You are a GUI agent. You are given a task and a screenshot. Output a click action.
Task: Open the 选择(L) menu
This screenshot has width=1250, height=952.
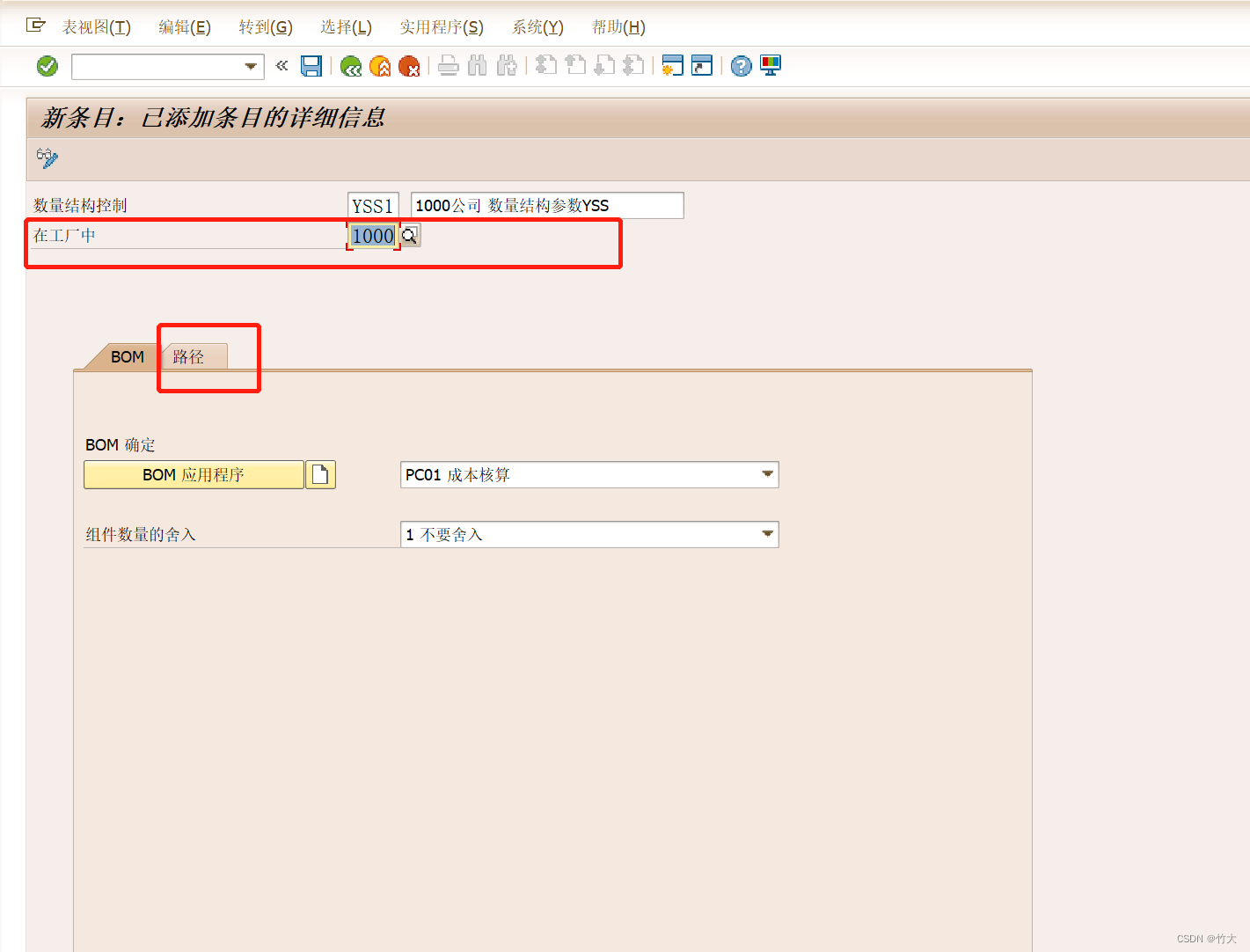346,27
